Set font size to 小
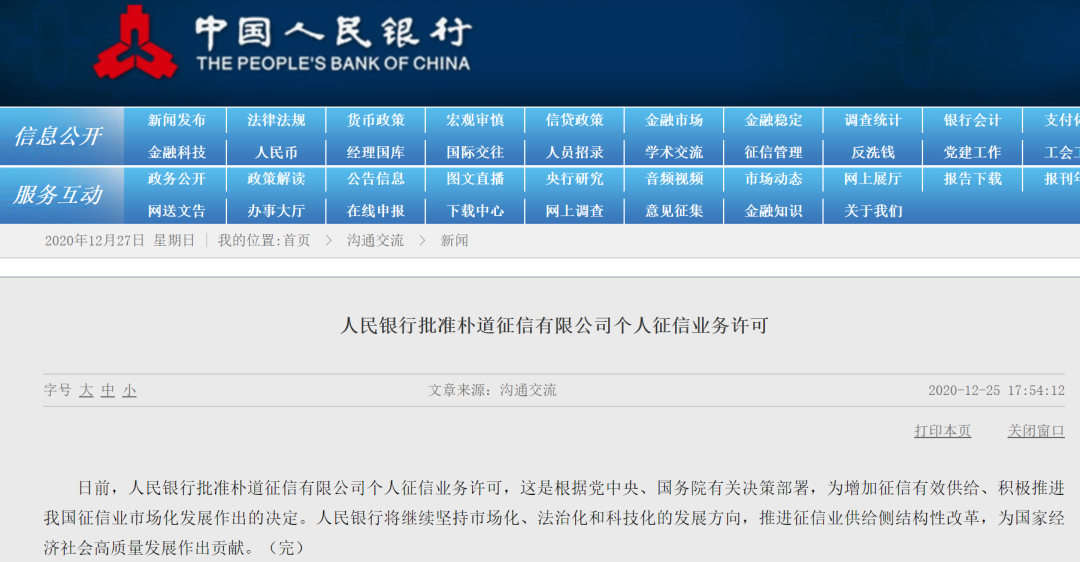The image size is (1080, 562). [129, 391]
